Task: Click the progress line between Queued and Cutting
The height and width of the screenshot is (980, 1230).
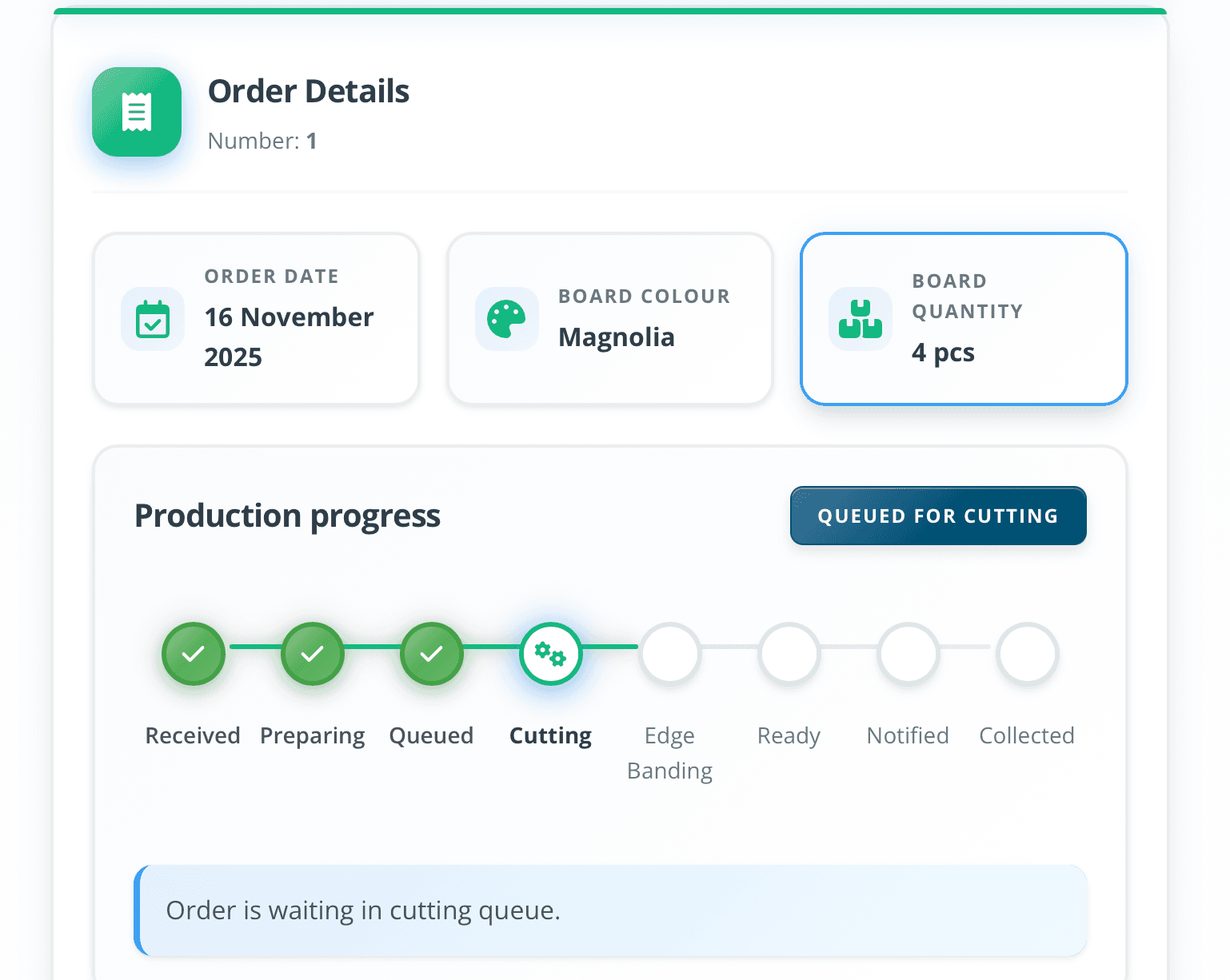Action: click(491, 646)
